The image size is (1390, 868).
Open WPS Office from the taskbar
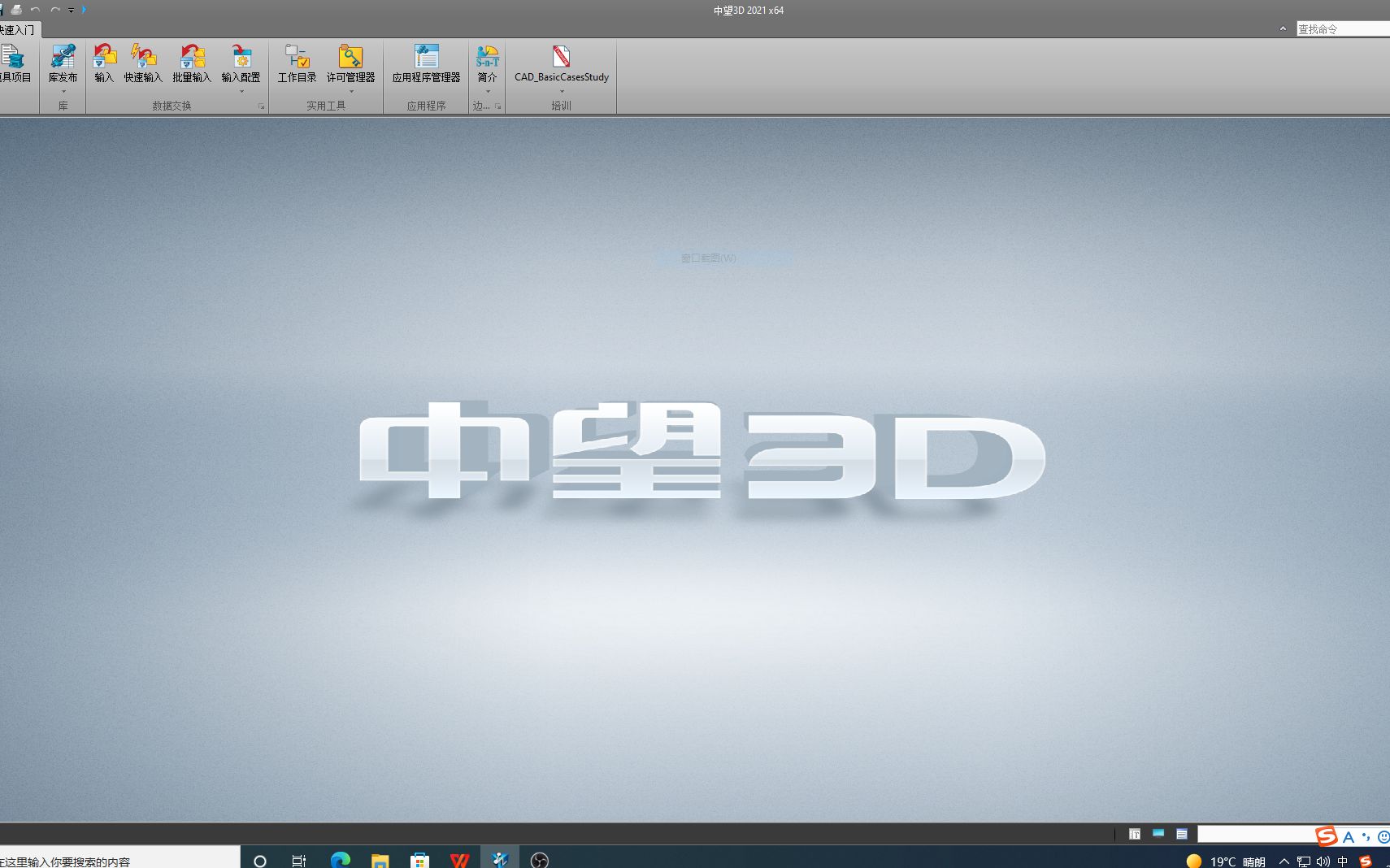(x=459, y=860)
